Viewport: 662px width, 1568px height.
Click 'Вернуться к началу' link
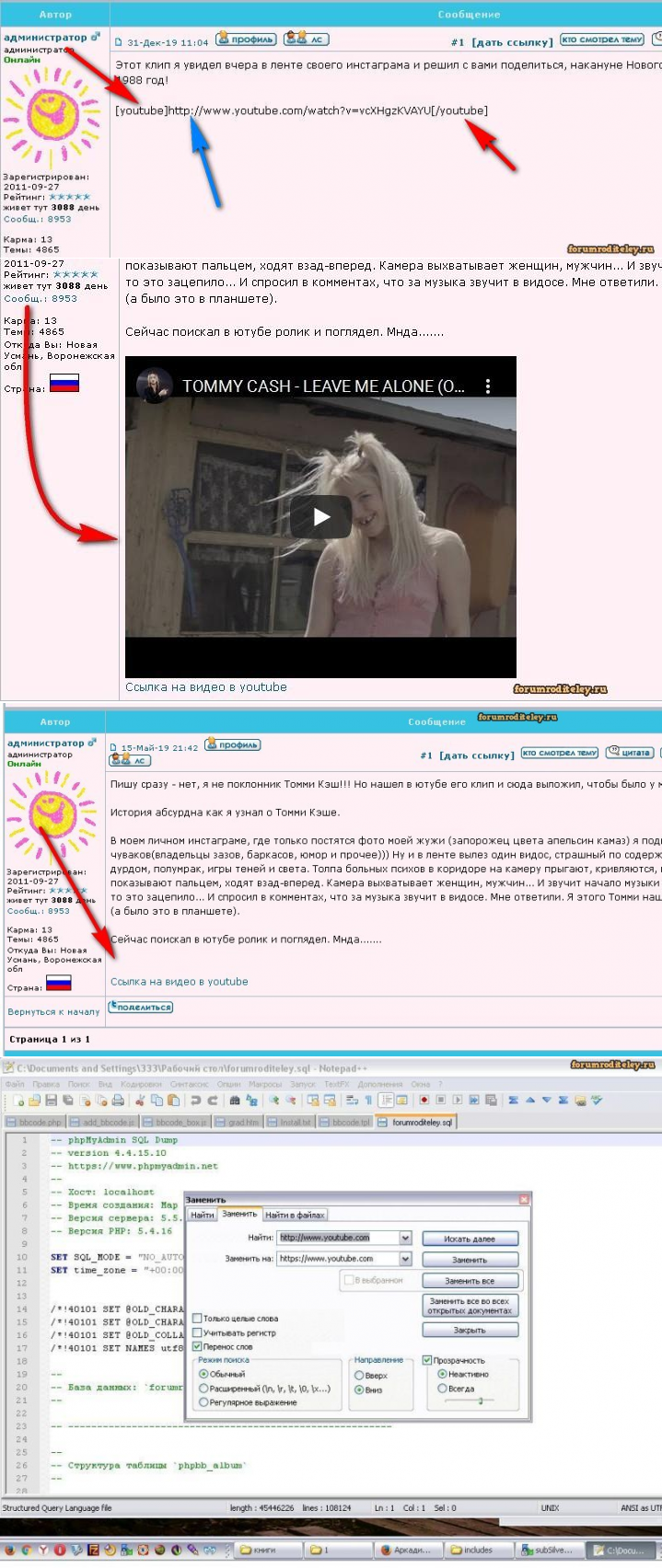pos(53,1011)
